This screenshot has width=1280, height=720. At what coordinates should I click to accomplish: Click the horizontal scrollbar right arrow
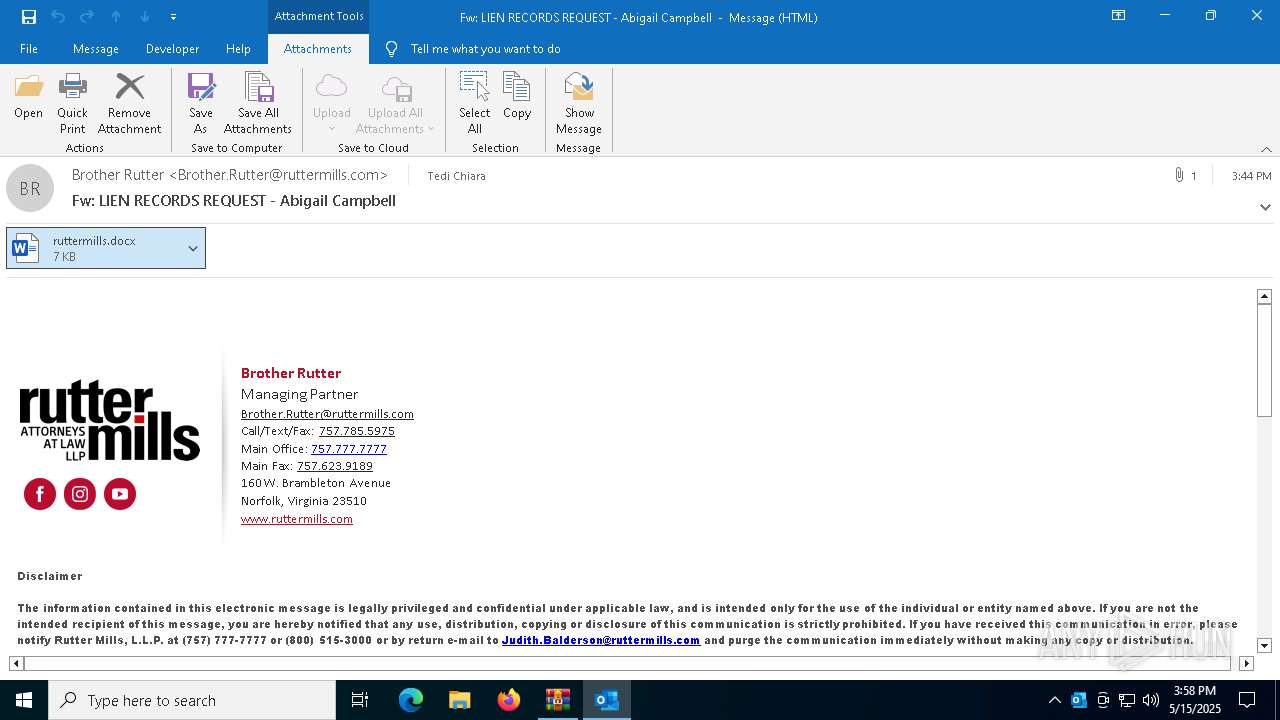(1246, 663)
